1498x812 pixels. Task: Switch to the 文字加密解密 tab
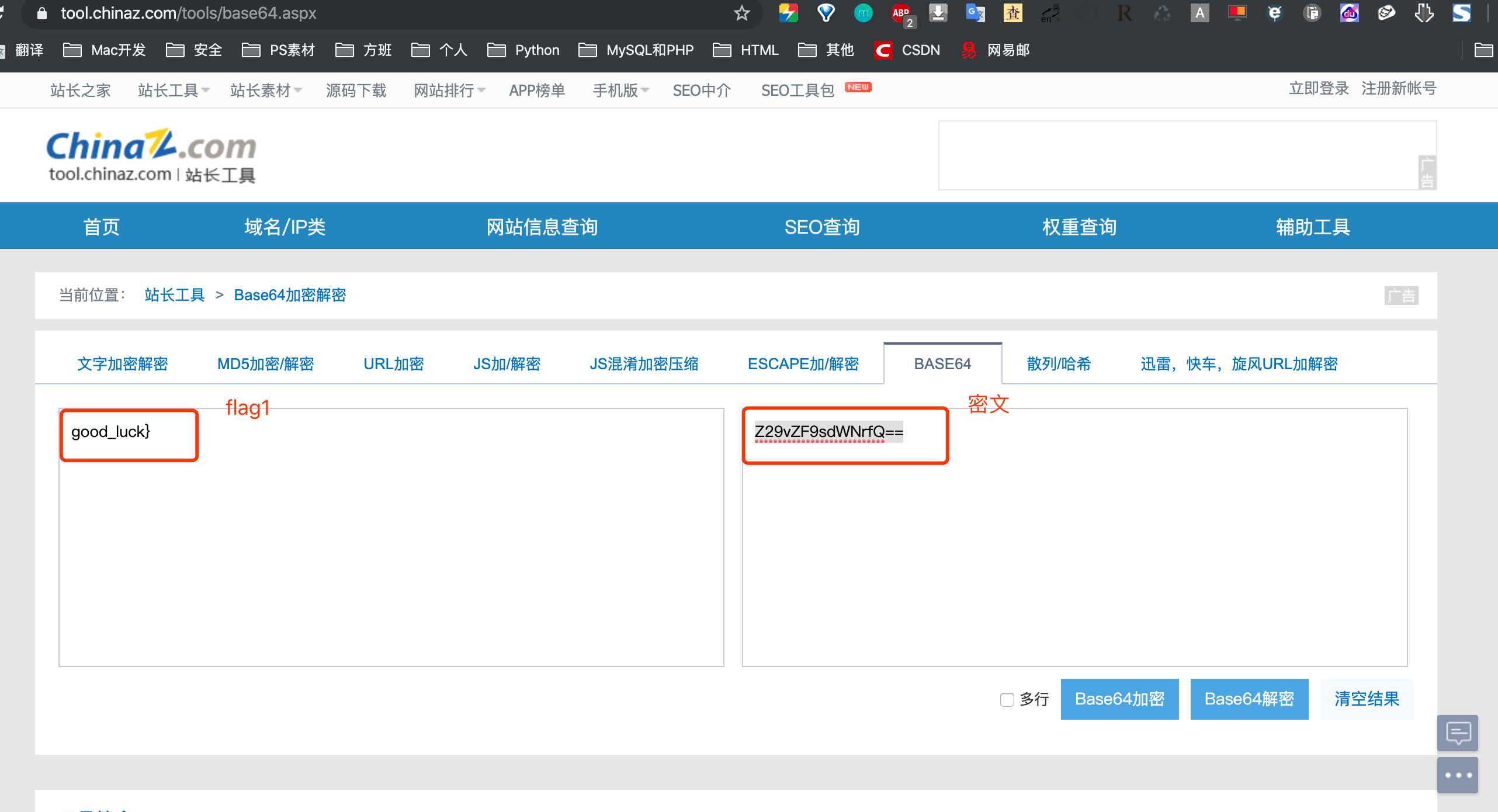(x=123, y=364)
